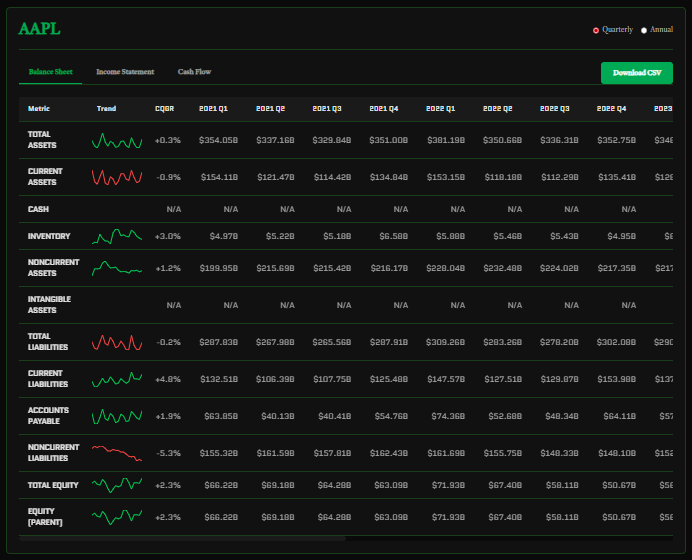Click the EQUITY (PARENT) row label
The width and height of the screenshot is (692, 560).
coord(45,517)
